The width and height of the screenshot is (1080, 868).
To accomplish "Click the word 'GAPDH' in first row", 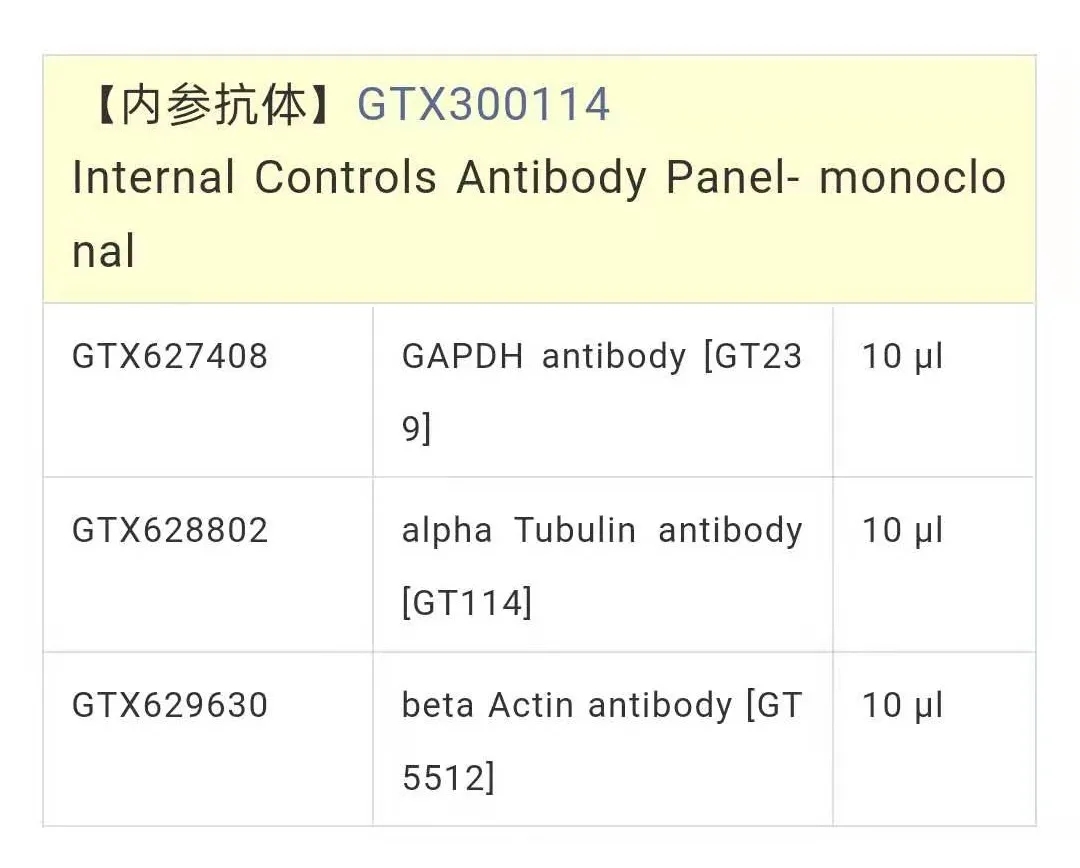I will 462,356.
